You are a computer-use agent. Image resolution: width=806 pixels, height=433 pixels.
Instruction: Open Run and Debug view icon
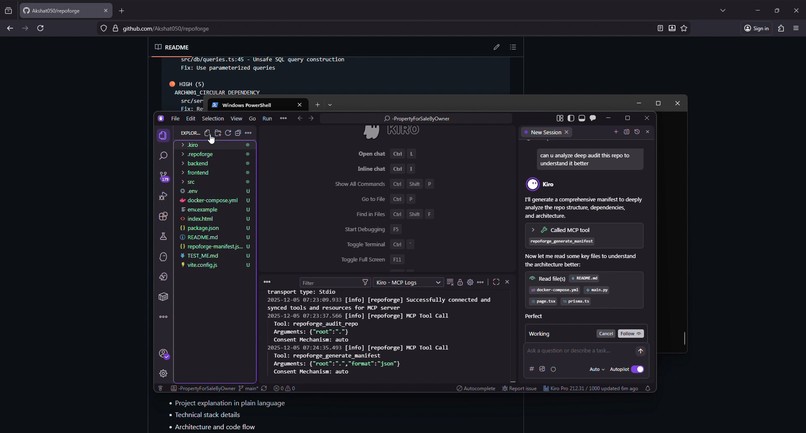click(x=163, y=196)
